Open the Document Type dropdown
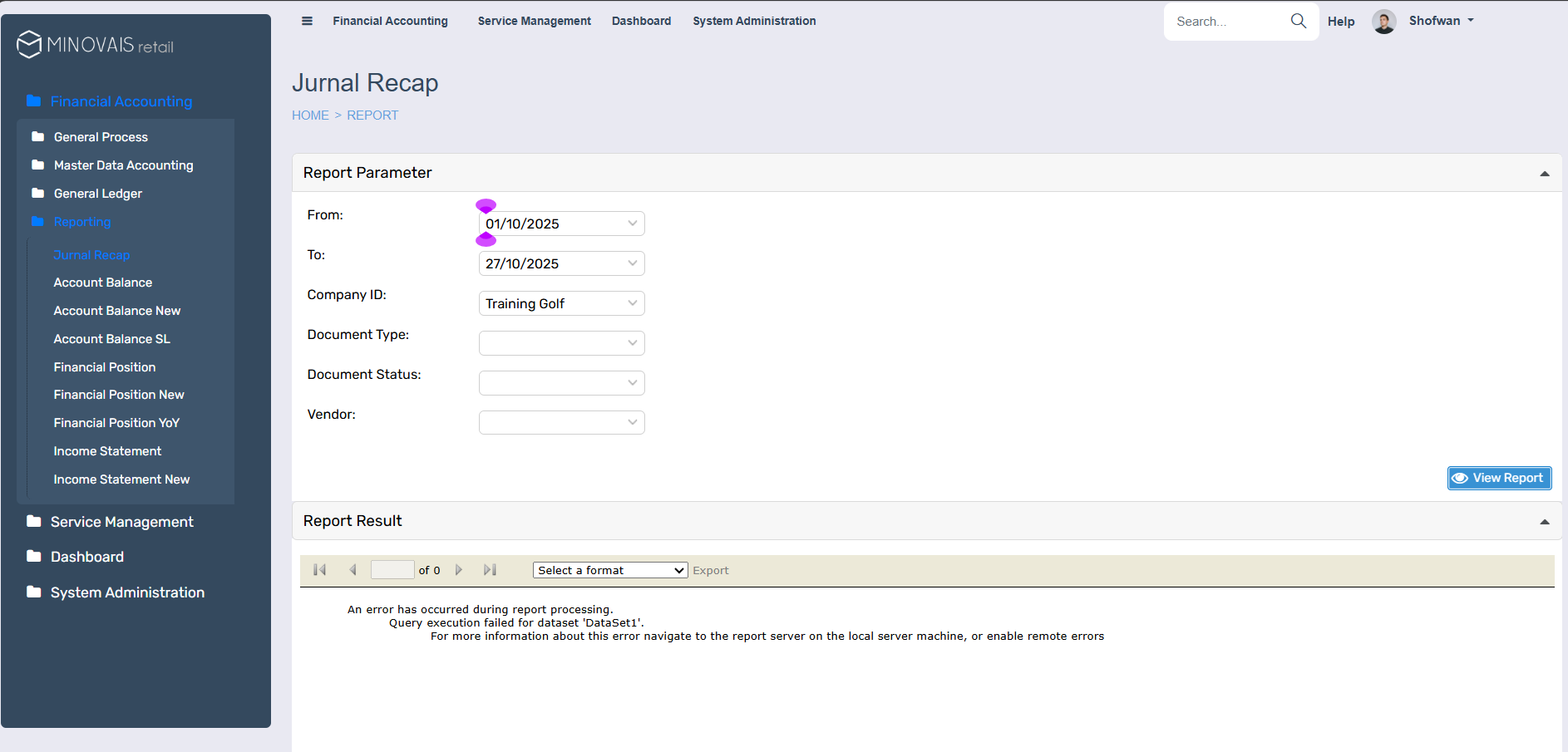Screen dimensions: 1568x752 (x=561, y=343)
